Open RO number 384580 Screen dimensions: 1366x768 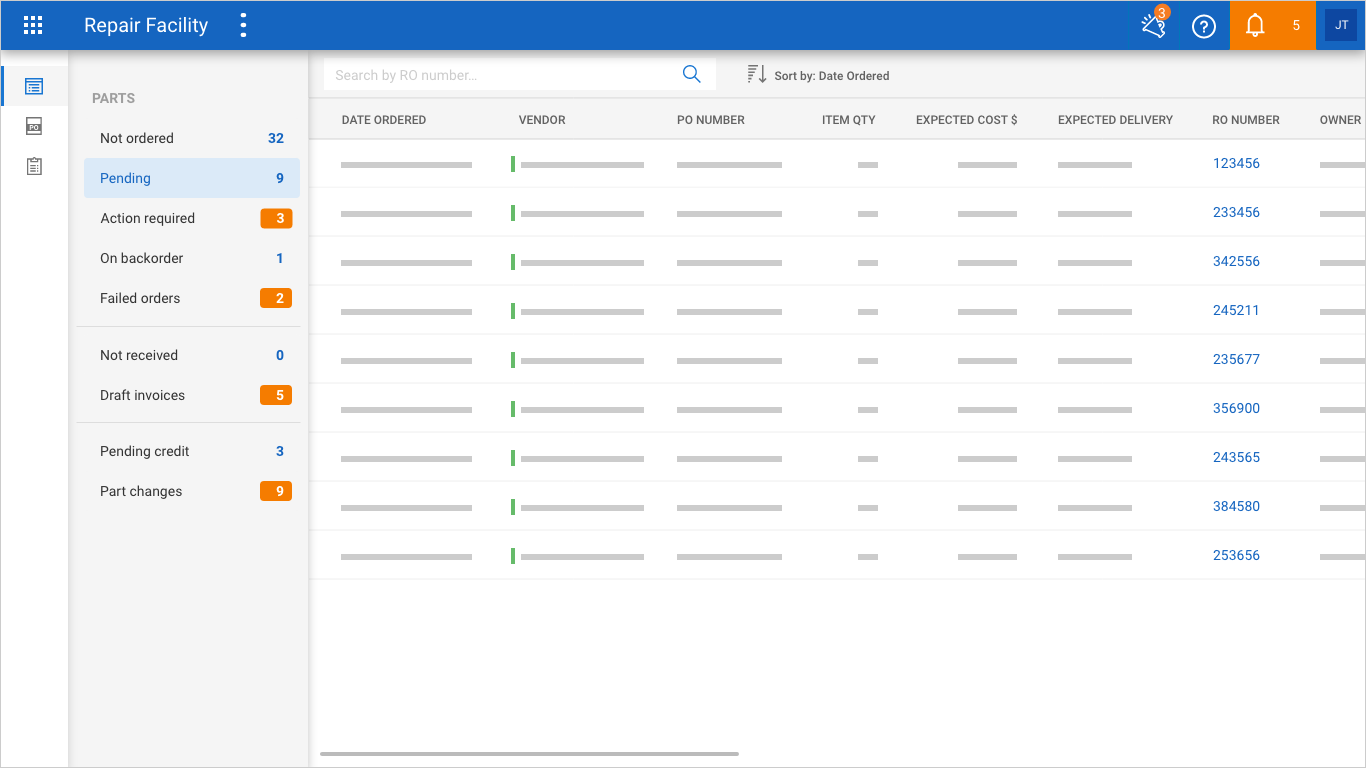pos(1236,506)
